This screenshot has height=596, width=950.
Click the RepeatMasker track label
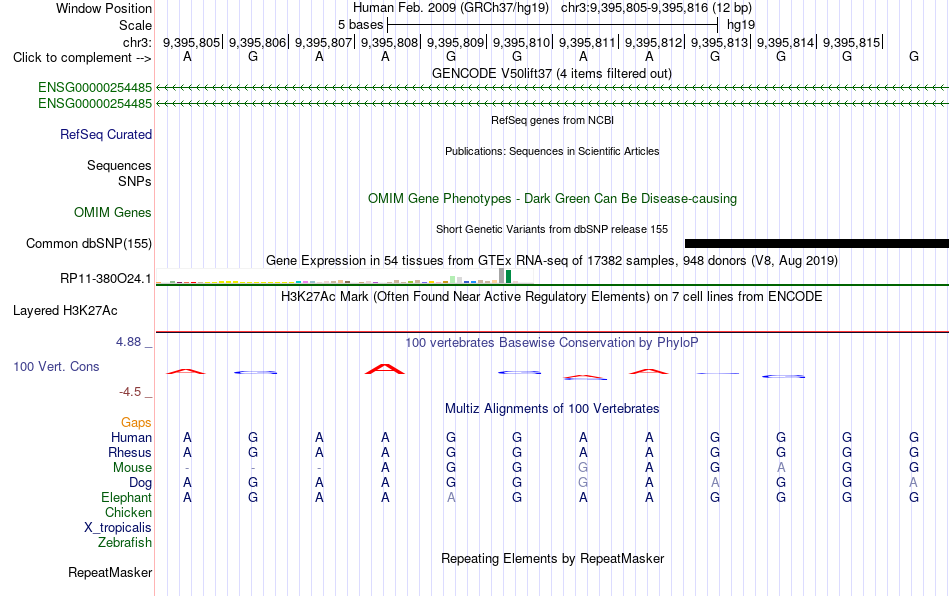tap(110, 572)
